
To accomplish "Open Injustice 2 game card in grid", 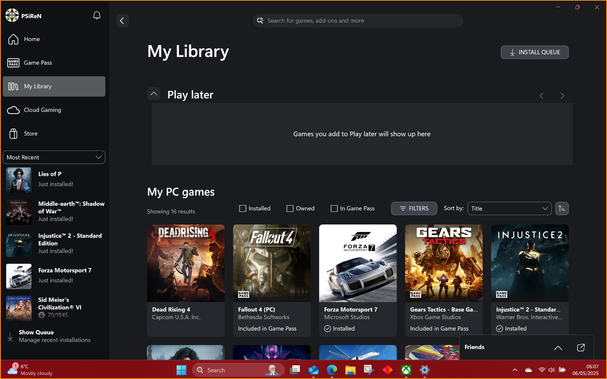I will tap(530, 280).
